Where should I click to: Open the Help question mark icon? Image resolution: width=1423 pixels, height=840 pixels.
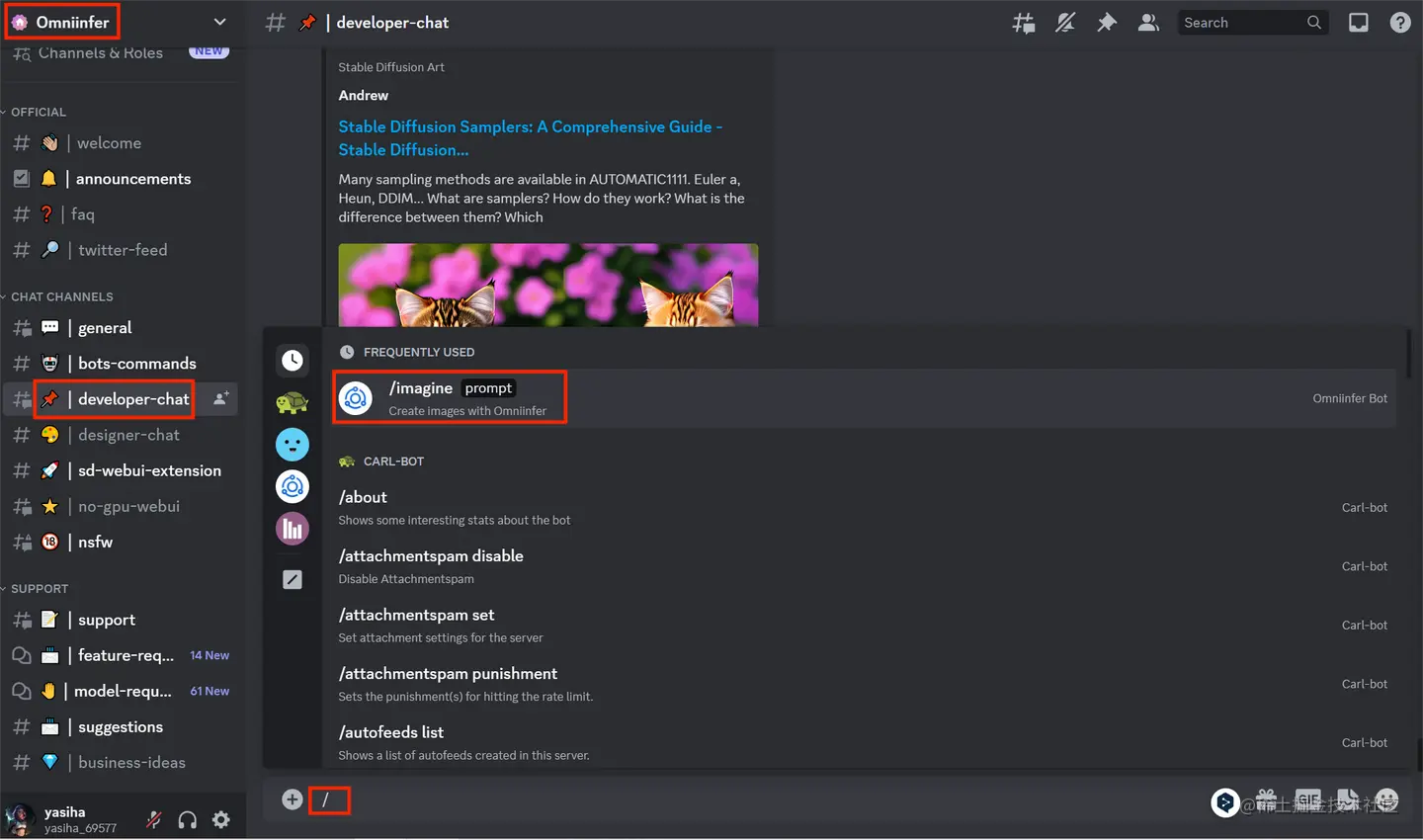point(1400,23)
